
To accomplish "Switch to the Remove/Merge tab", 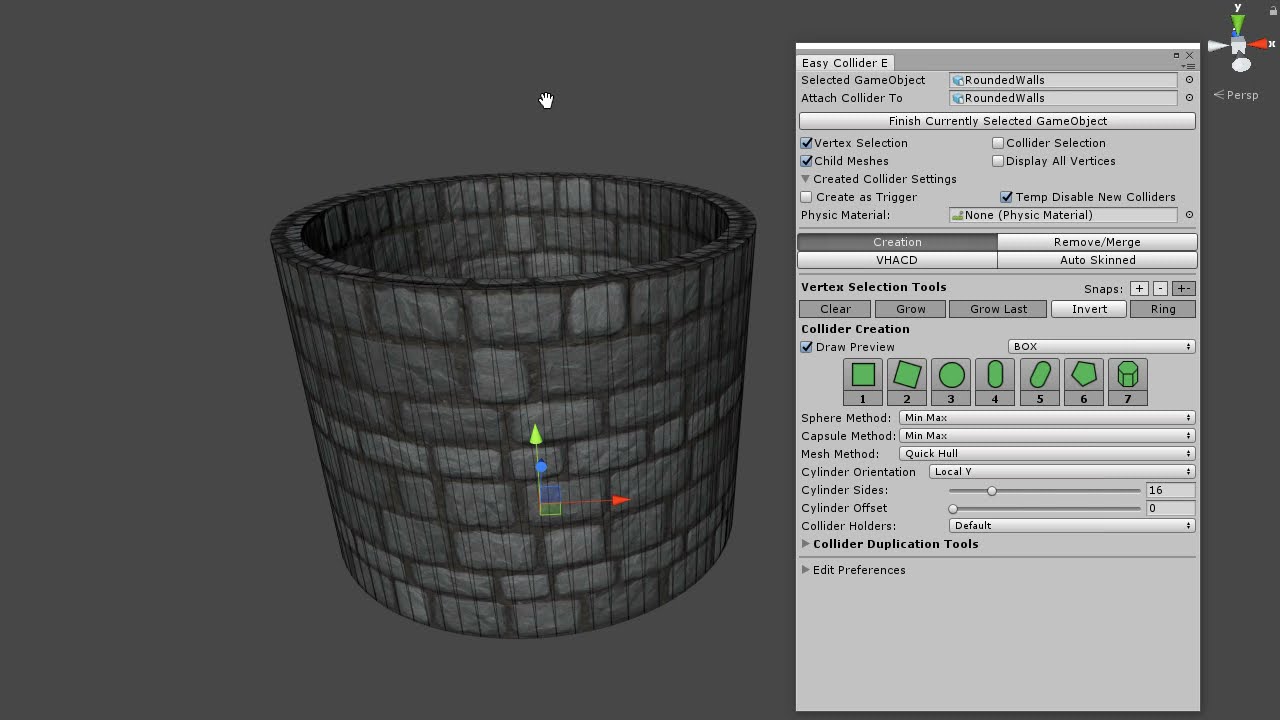I will coord(1097,242).
